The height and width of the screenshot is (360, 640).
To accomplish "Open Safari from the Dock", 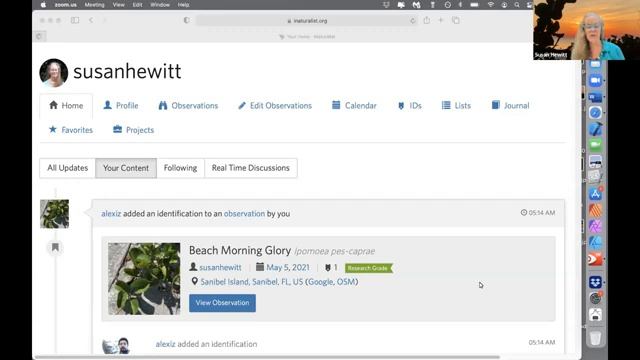I will click(x=596, y=112).
